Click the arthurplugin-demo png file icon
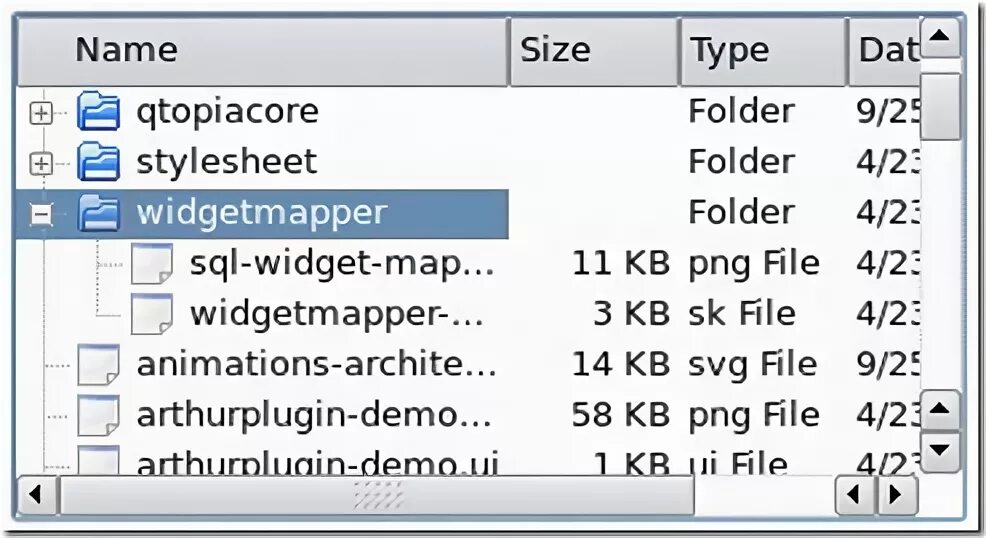The height and width of the screenshot is (538, 986). pos(98,415)
